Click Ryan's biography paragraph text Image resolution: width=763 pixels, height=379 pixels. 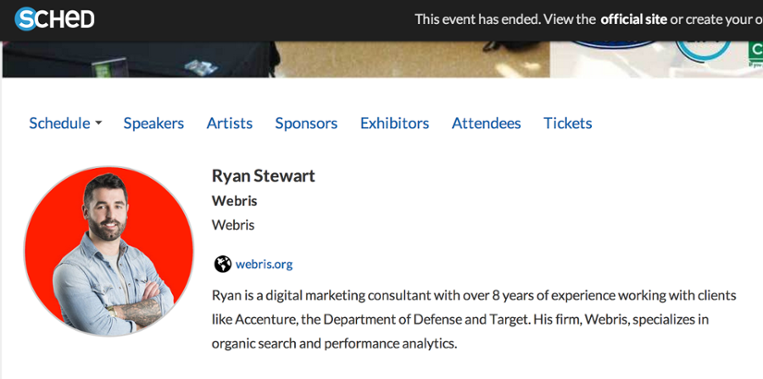[x=474, y=320]
